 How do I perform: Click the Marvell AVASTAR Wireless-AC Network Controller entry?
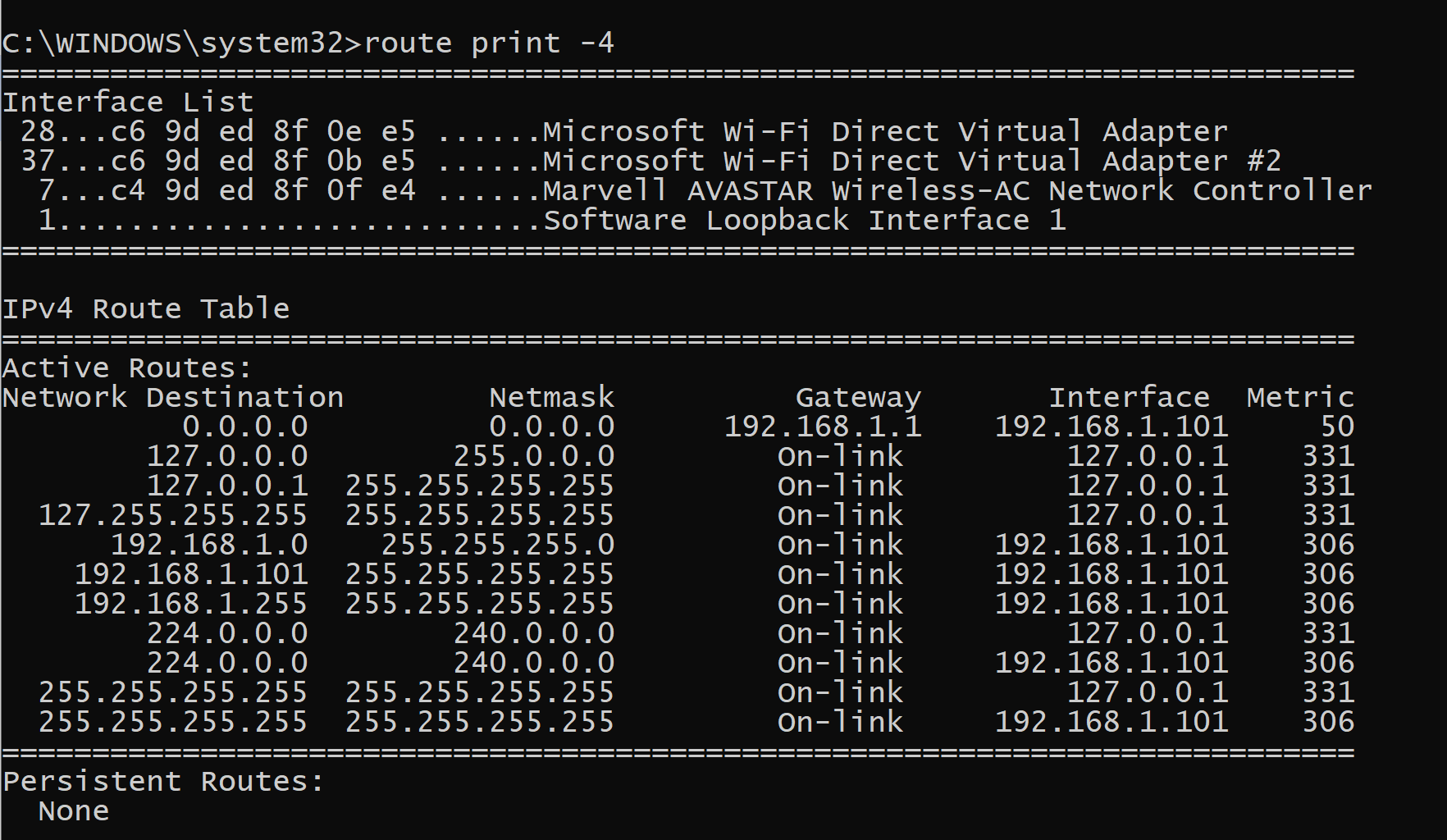[956, 191]
